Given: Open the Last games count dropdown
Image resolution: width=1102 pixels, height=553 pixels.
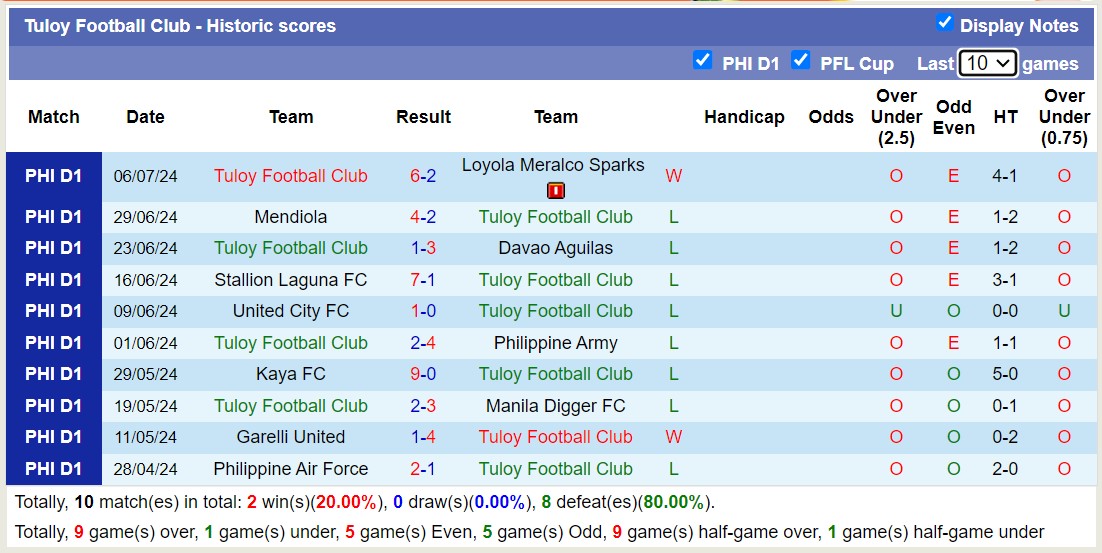Looking at the screenshot, I should 987,63.
